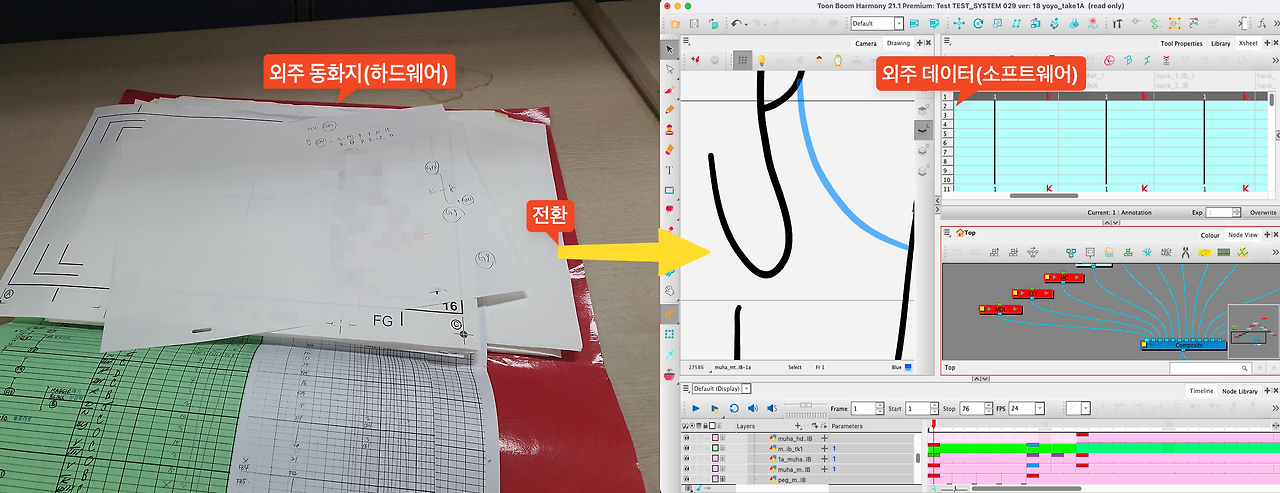Undo the last action
Image resolution: width=1280 pixels, height=493 pixels.
click(x=736, y=23)
